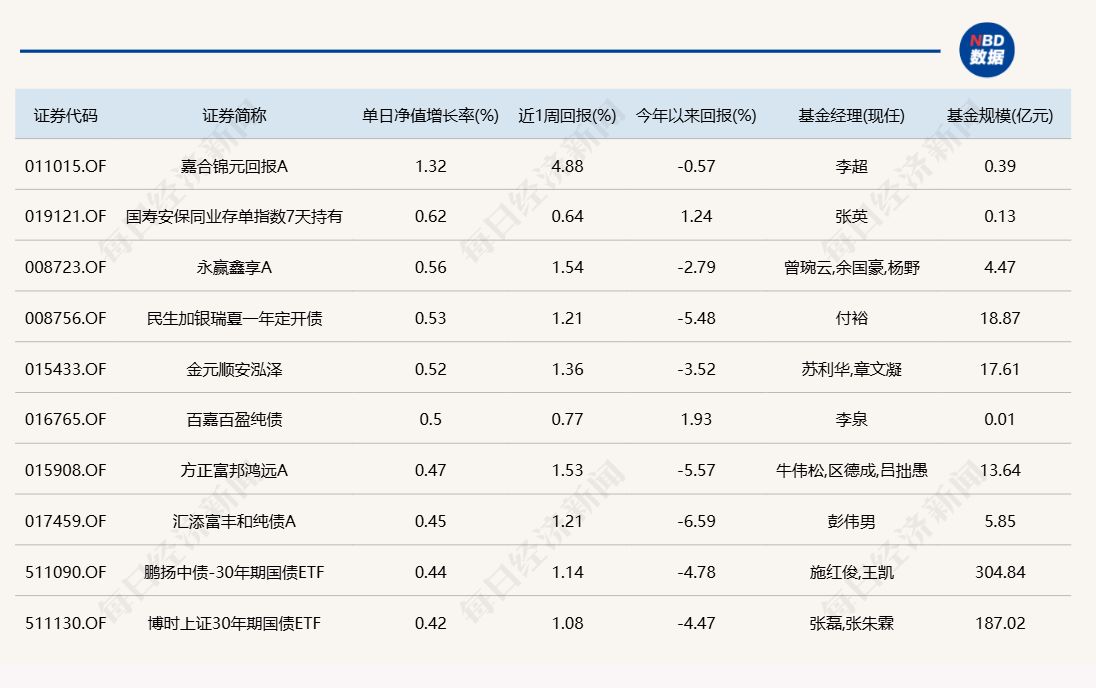1096x688 pixels.
Task: Click the code 015433.OF
Action: pyautogui.click(x=66, y=369)
